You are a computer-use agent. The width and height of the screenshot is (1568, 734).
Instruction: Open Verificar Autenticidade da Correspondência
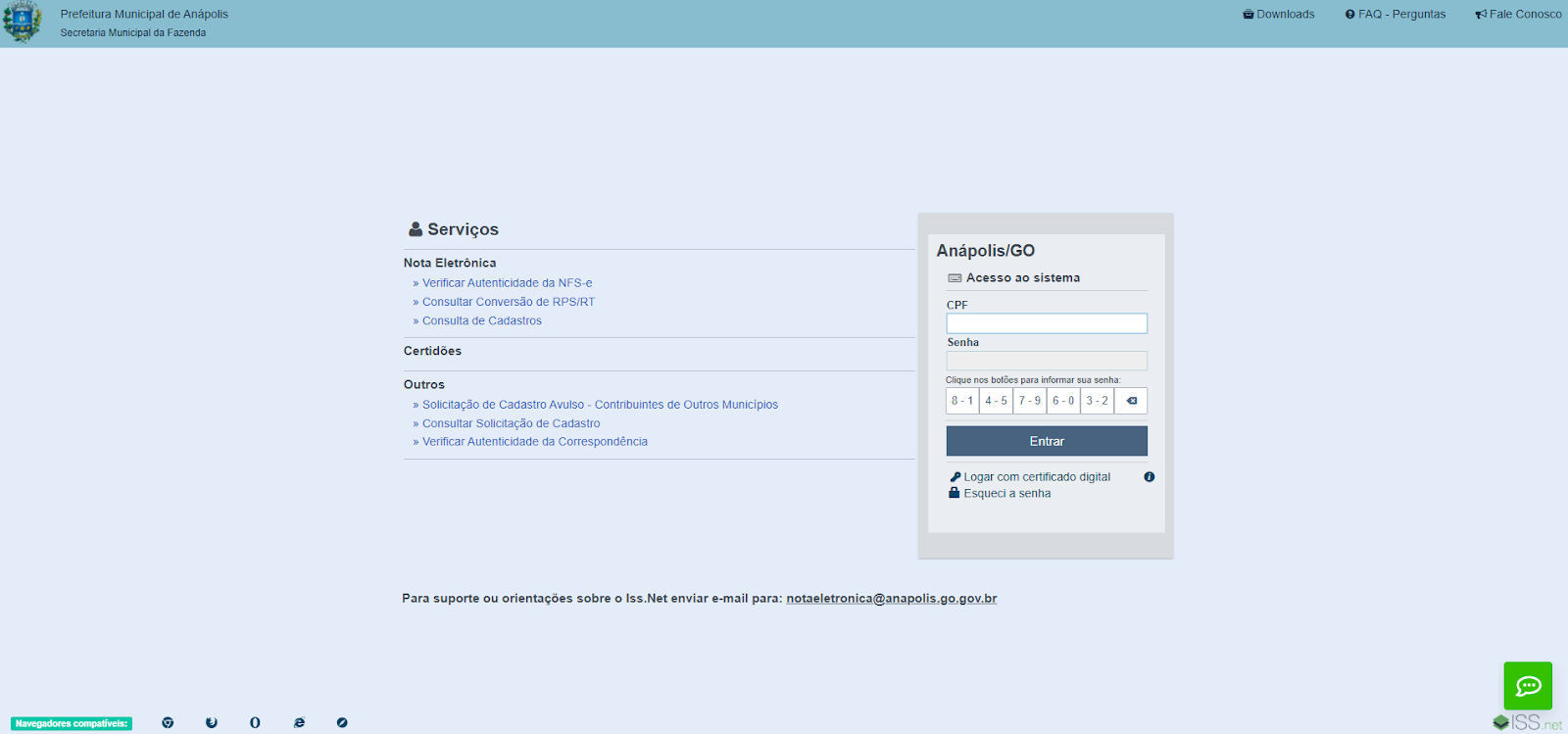pos(535,442)
